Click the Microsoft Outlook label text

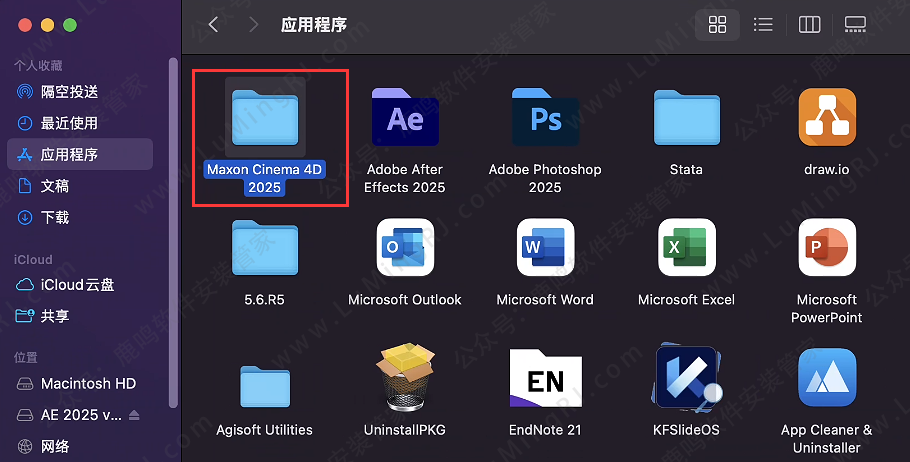tap(405, 299)
